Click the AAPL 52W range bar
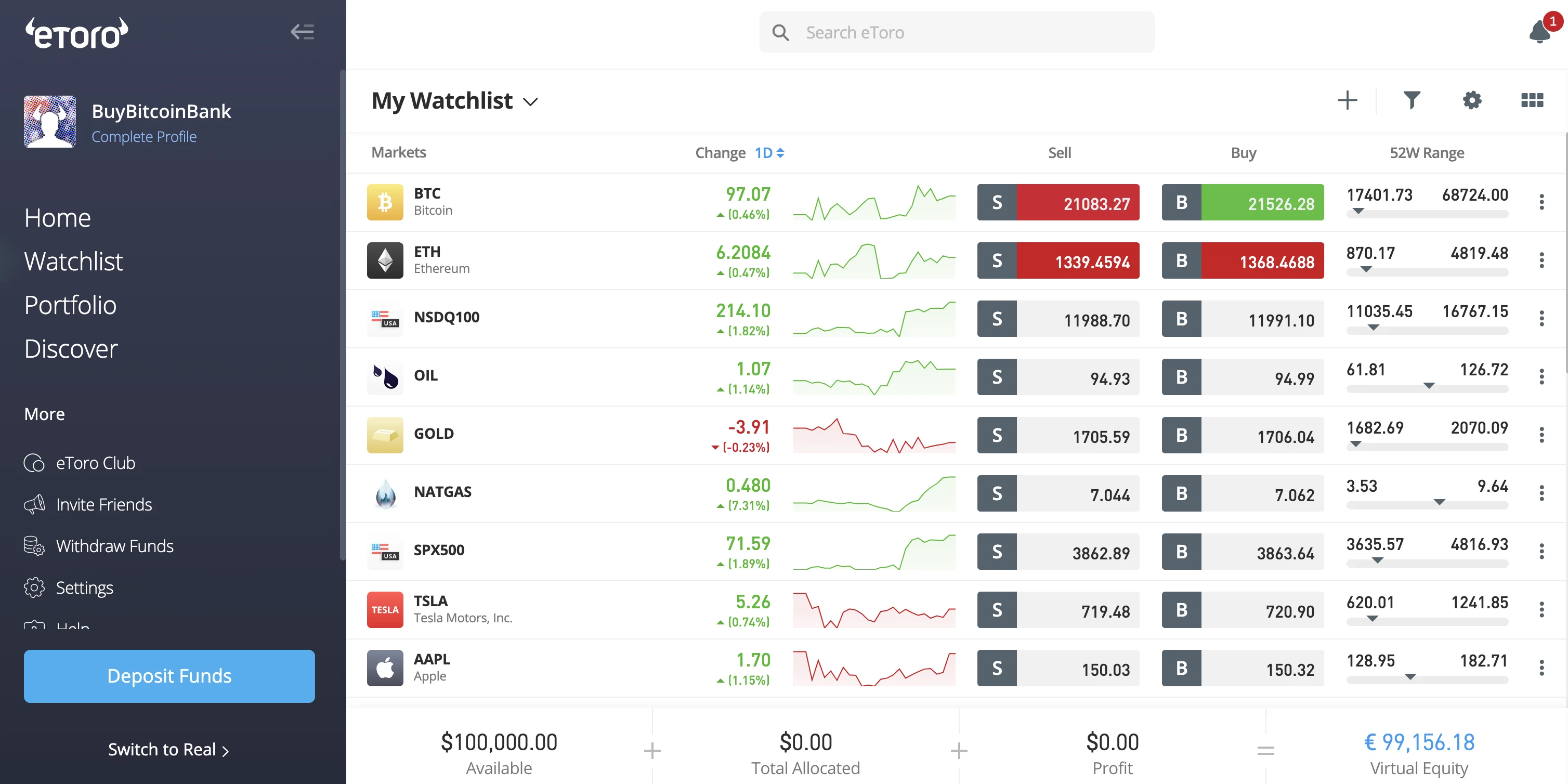The height and width of the screenshot is (784, 1568). [x=1428, y=680]
